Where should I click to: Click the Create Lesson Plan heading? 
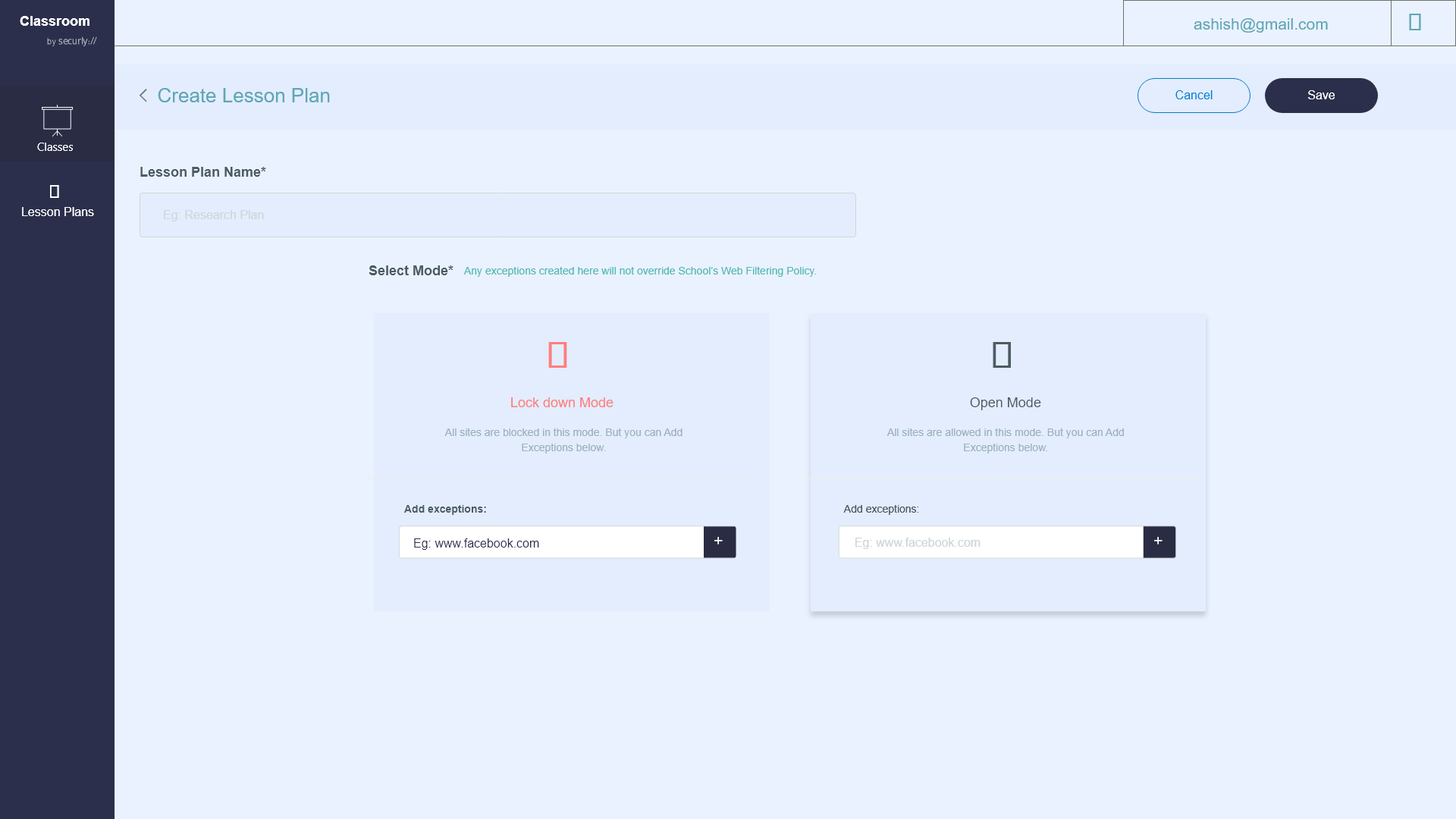click(x=243, y=96)
